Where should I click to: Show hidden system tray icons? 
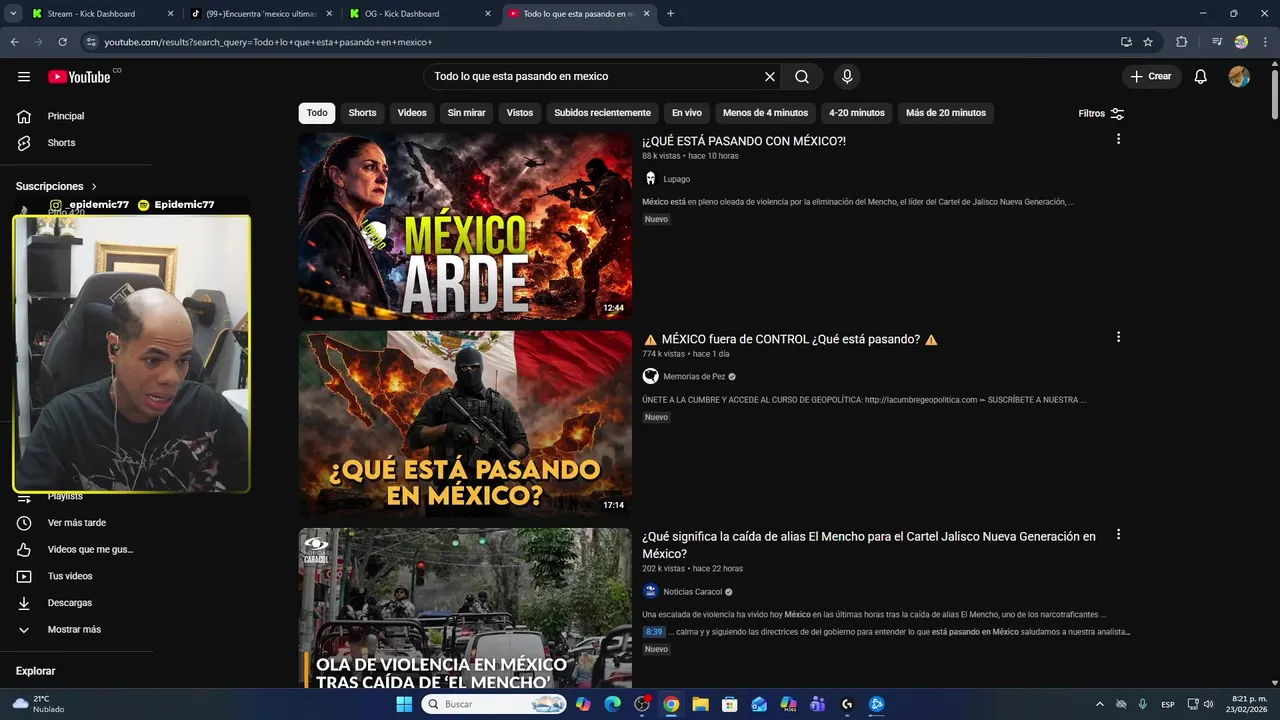pyautogui.click(x=1100, y=704)
